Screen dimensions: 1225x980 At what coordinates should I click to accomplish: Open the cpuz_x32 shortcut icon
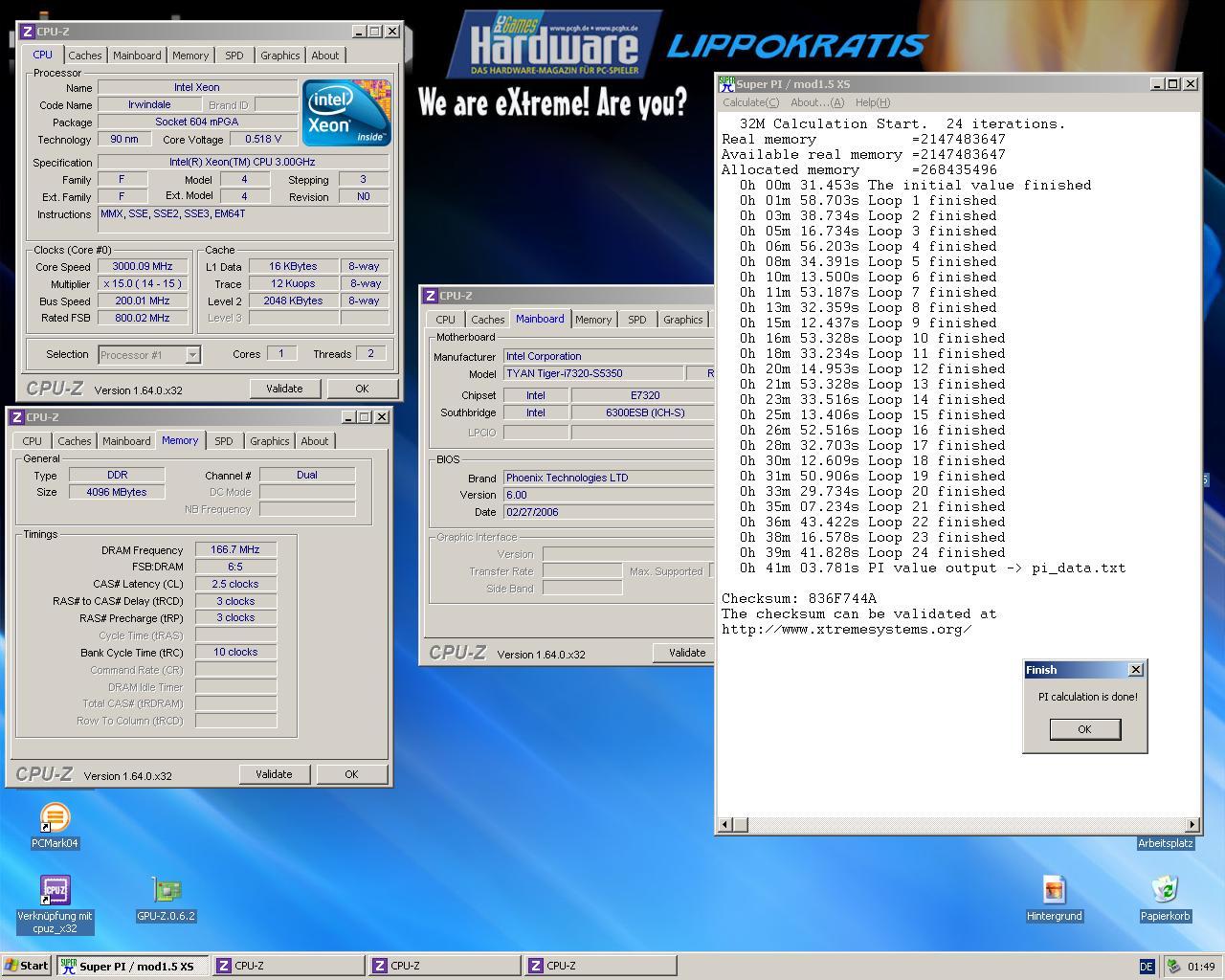[x=55, y=903]
